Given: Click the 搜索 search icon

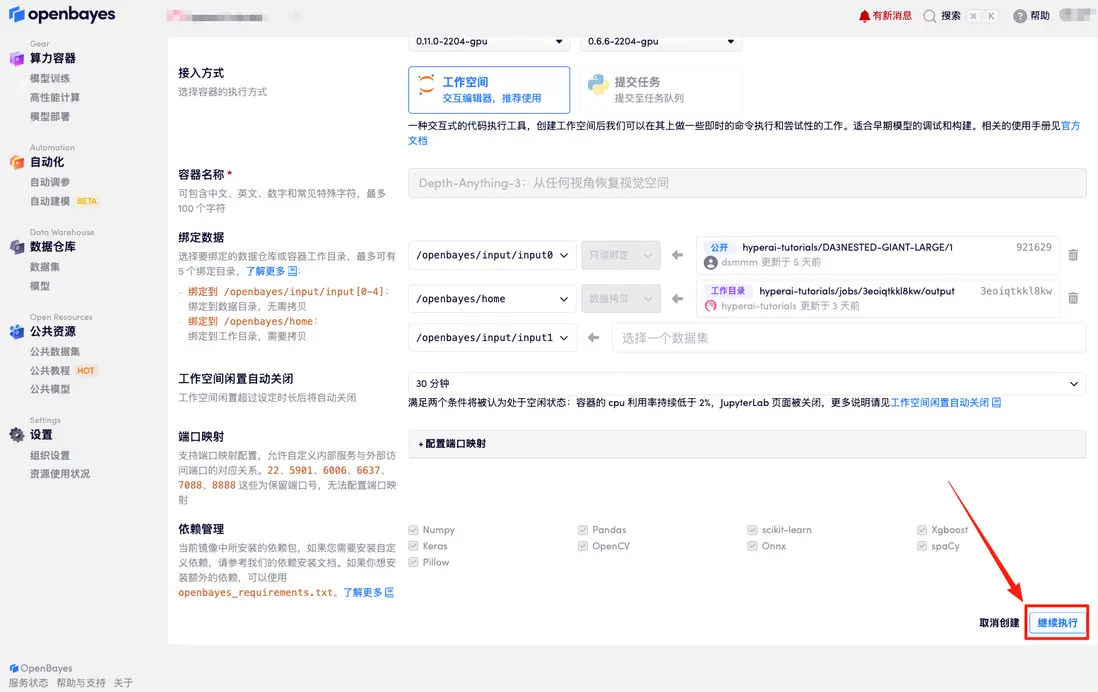Looking at the screenshot, I should pos(931,15).
